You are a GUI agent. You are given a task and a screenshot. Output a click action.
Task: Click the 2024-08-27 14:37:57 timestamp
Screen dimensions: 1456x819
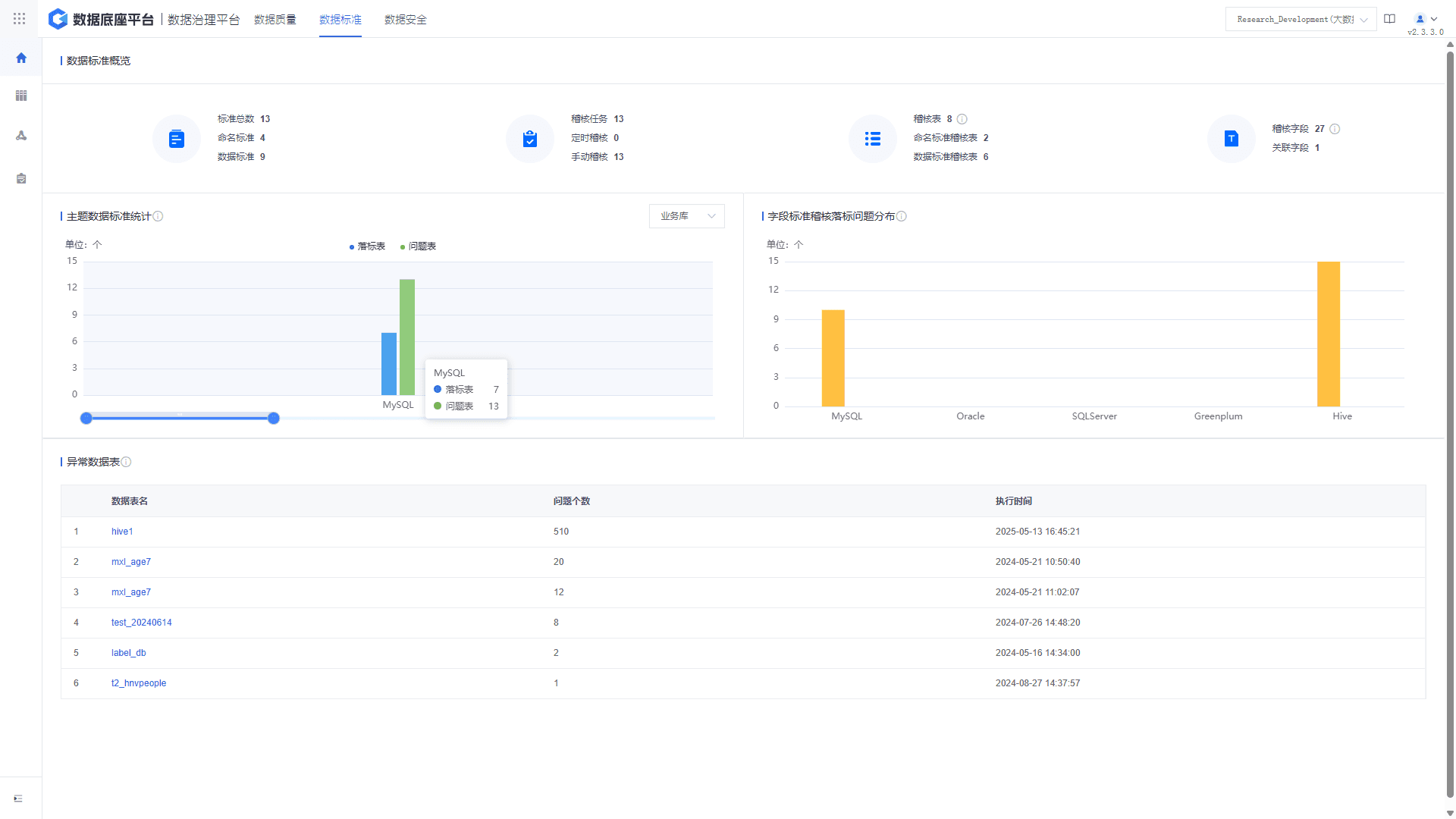(x=1038, y=683)
